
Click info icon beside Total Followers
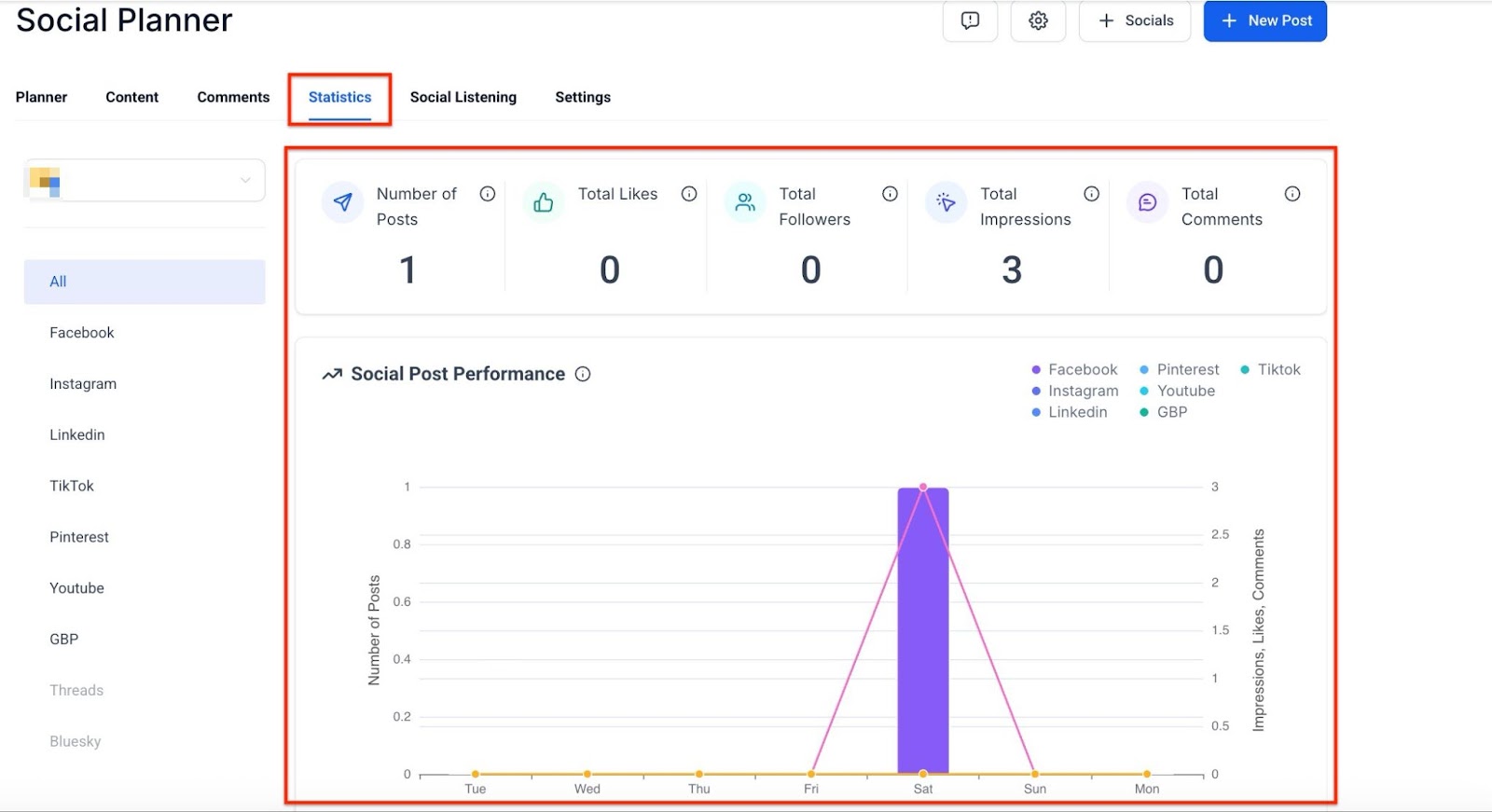(891, 194)
